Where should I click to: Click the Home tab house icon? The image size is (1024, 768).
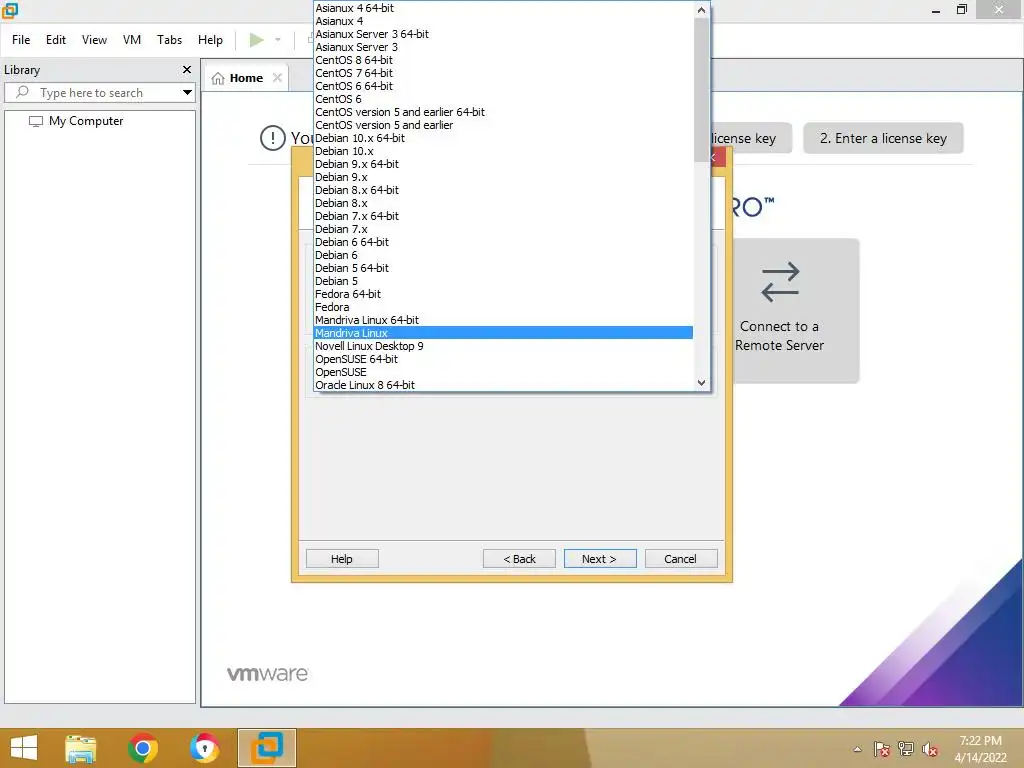(x=218, y=78)
